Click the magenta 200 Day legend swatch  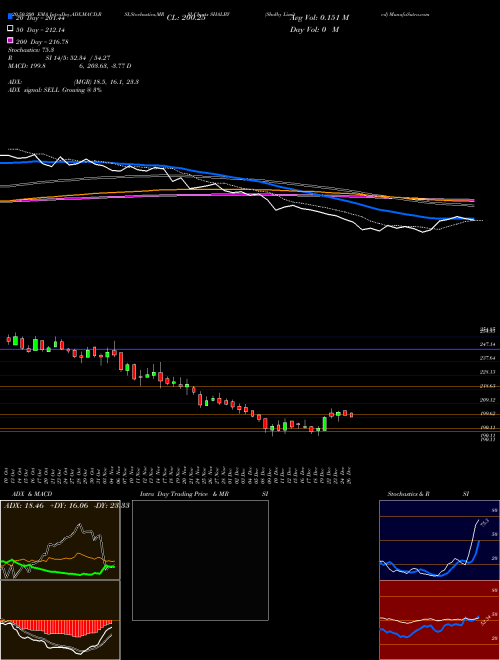[10, 41]
